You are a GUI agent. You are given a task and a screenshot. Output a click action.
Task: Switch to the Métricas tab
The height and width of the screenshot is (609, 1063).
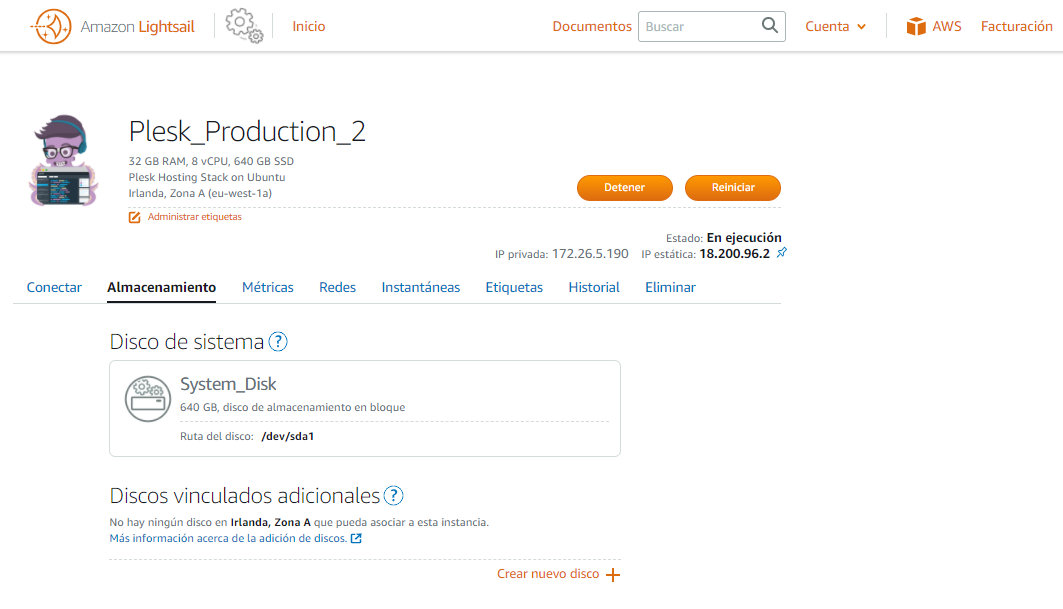[268, 287]
